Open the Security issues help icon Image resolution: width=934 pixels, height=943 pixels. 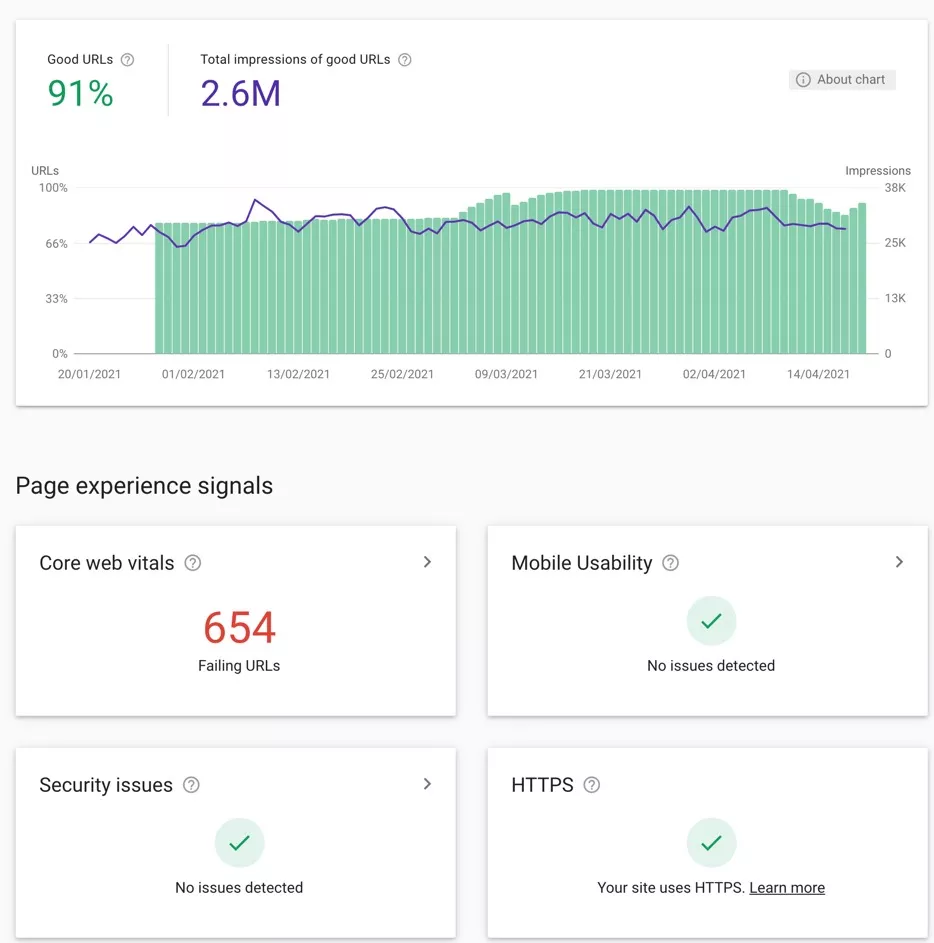[x=190, y=786]
